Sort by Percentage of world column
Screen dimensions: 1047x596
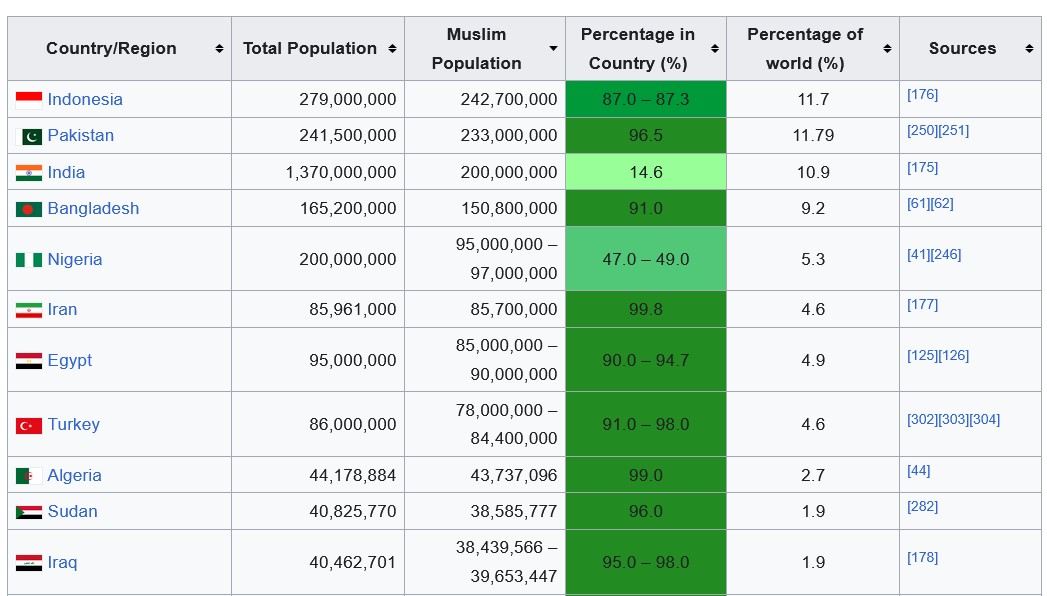pos(887,49)
